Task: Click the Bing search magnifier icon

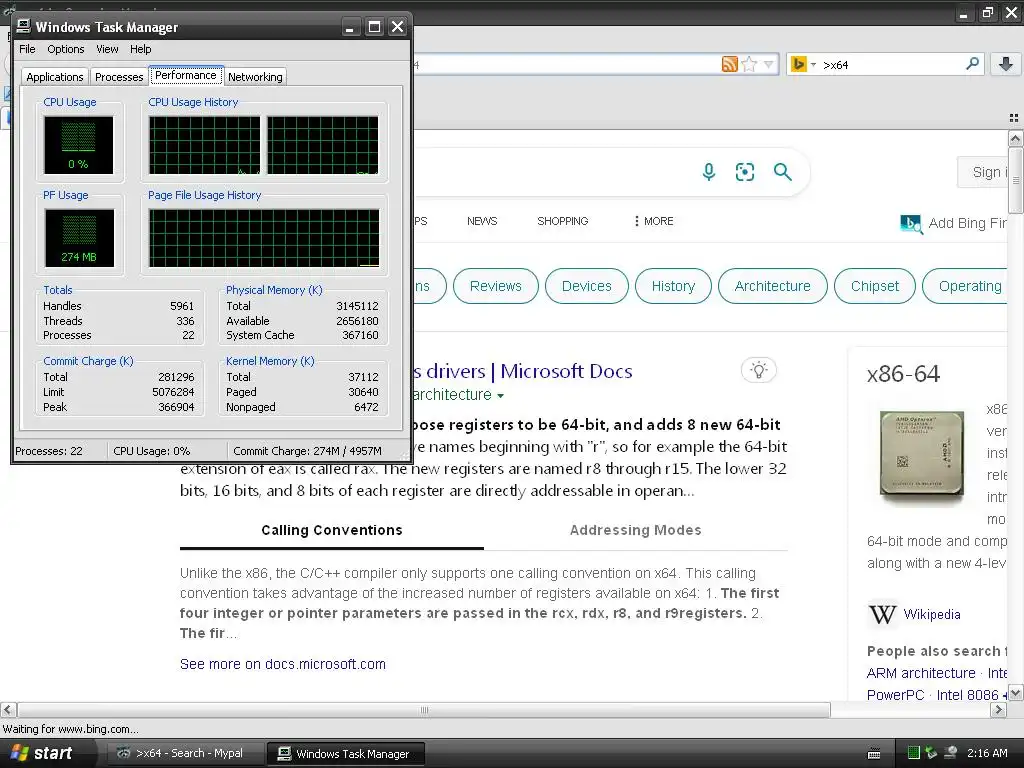Action: [x=782, y=172]
